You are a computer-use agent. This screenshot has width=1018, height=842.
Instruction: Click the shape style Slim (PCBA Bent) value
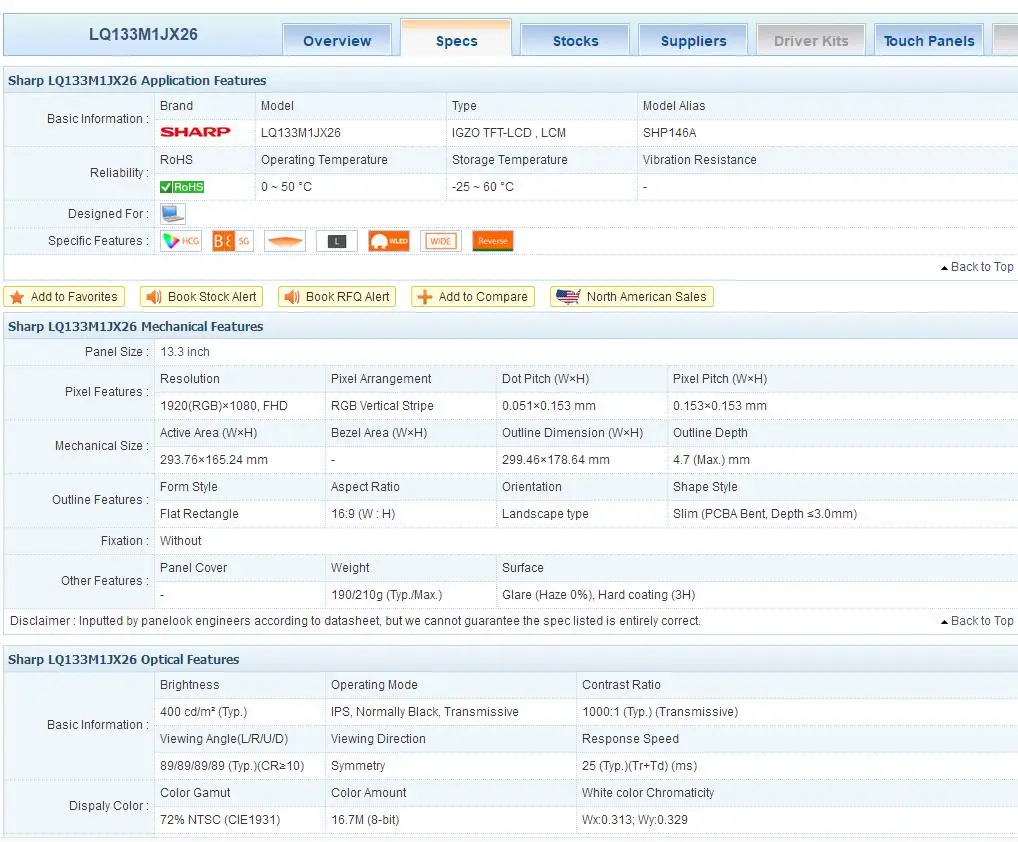coord(765,514)
